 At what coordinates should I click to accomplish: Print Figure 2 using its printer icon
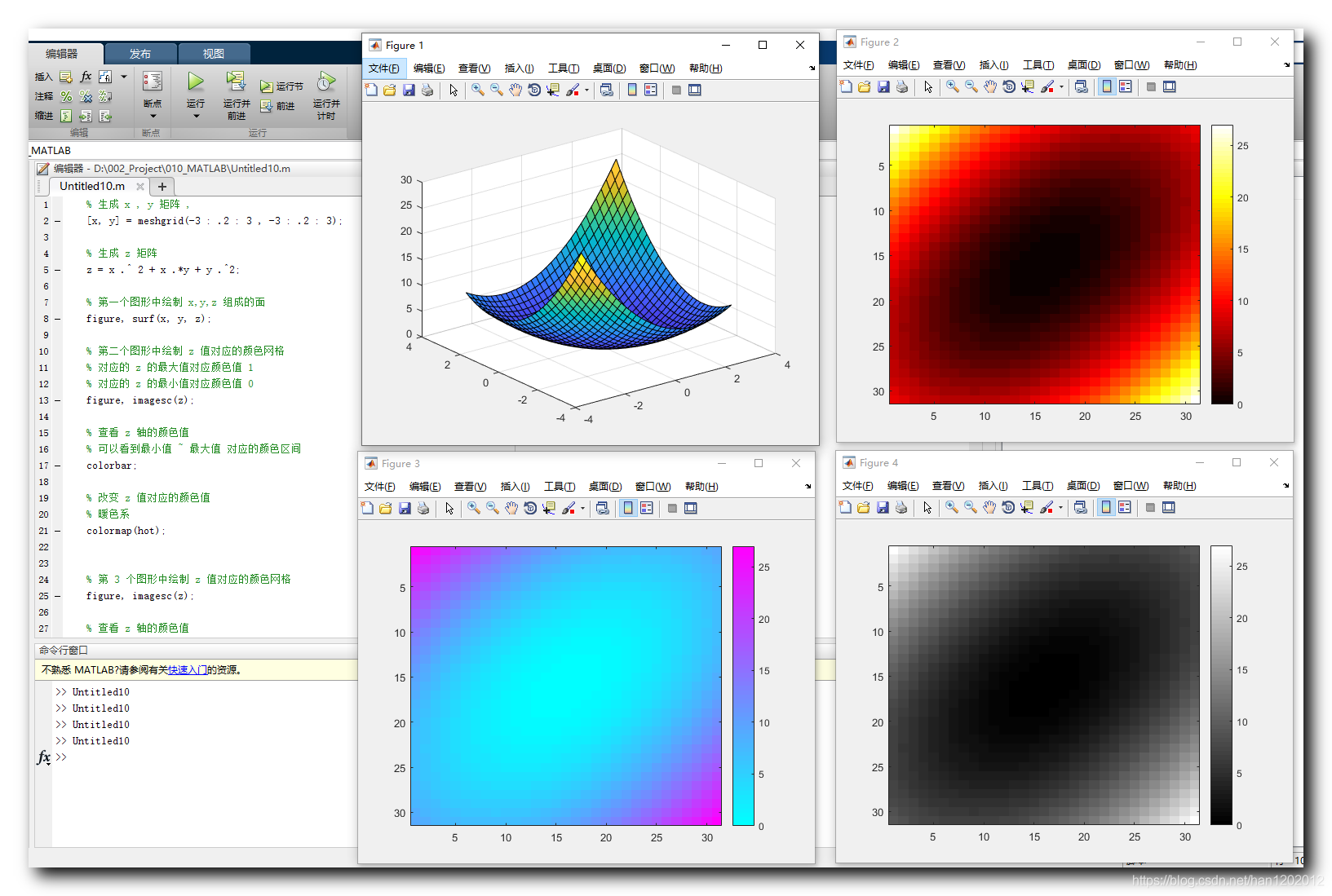pyautogui.click(x=902, y=86)
